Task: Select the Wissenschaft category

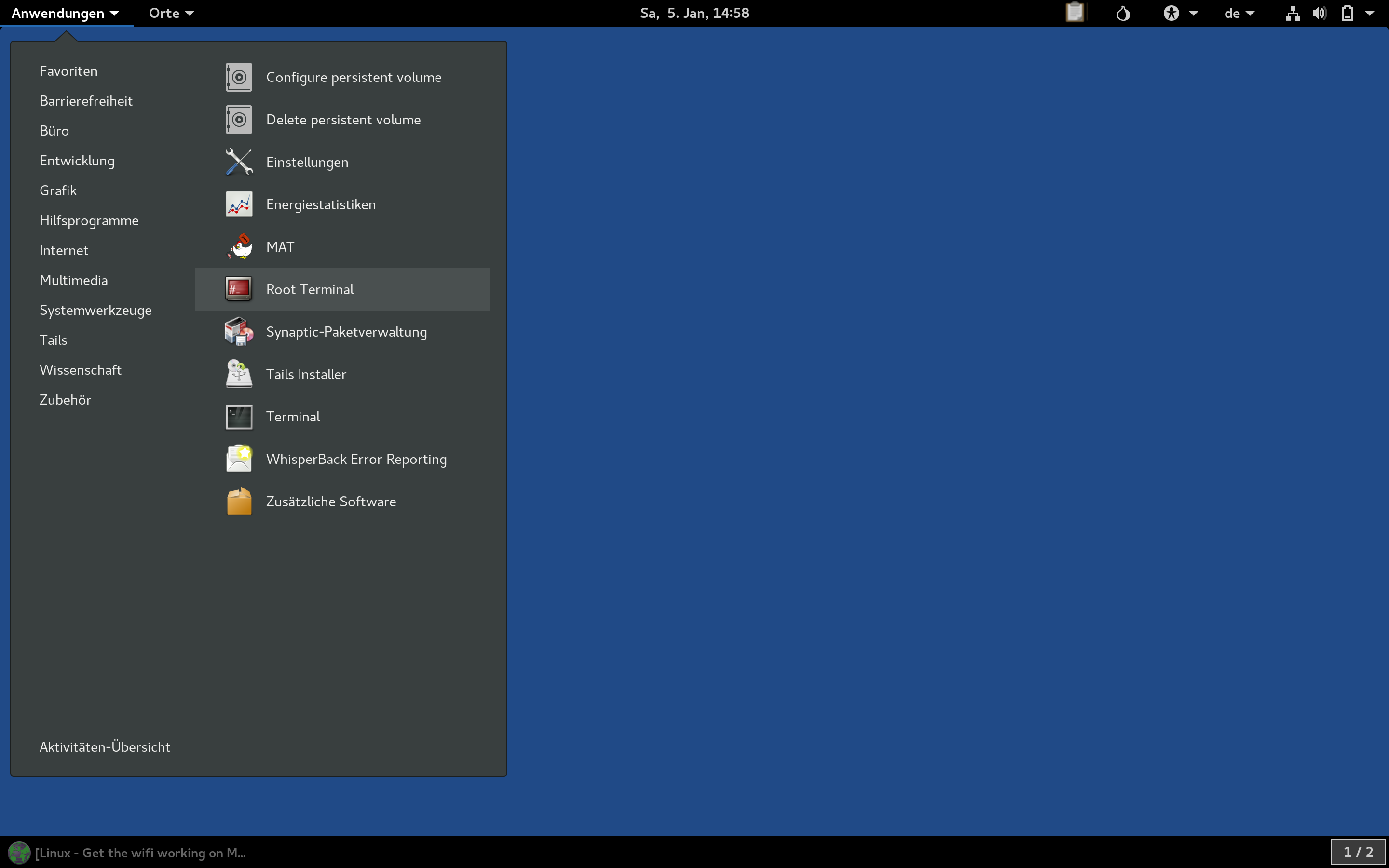Action: click(x=81, y=370)
